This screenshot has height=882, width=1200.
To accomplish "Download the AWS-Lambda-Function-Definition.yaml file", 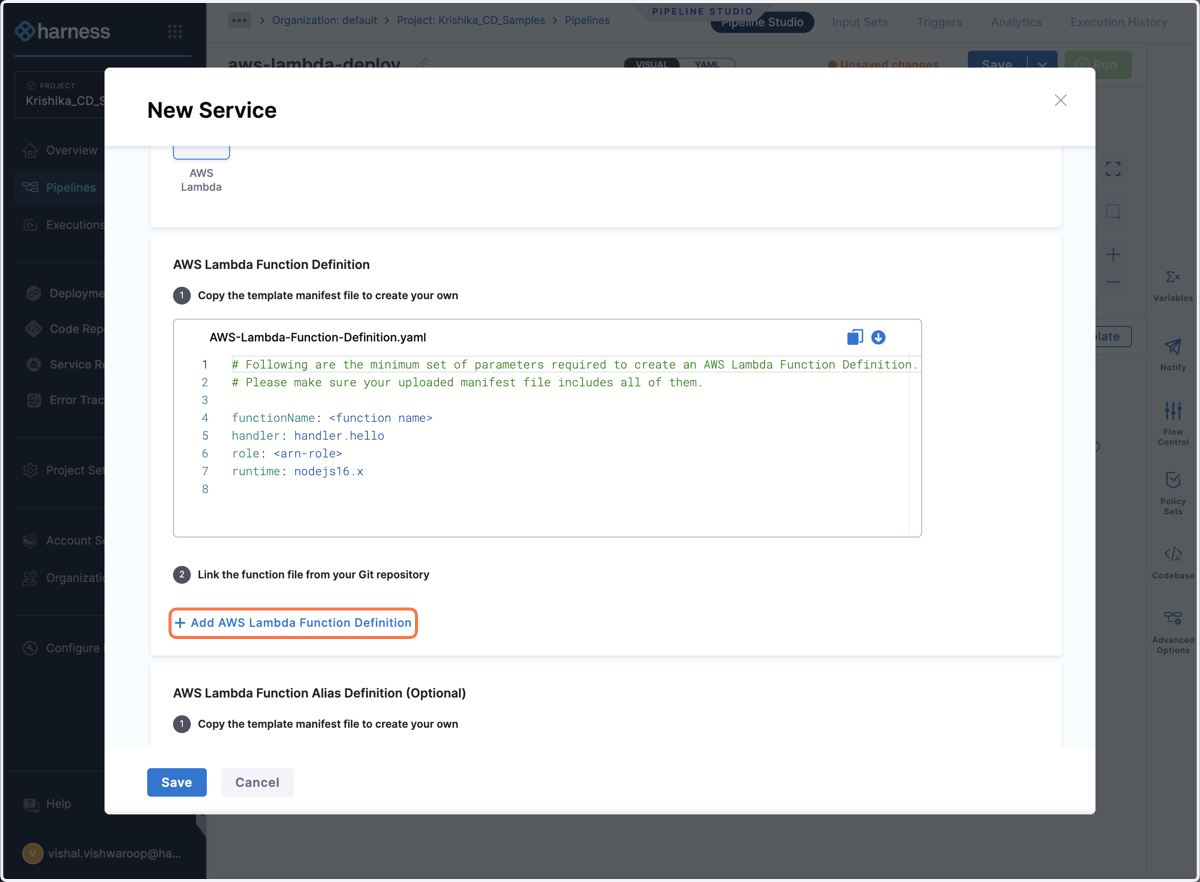I will [x=878, y=337].
